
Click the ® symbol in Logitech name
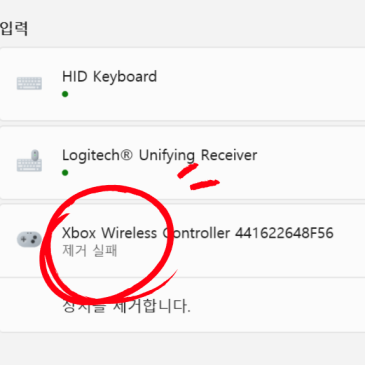[126, 155]
